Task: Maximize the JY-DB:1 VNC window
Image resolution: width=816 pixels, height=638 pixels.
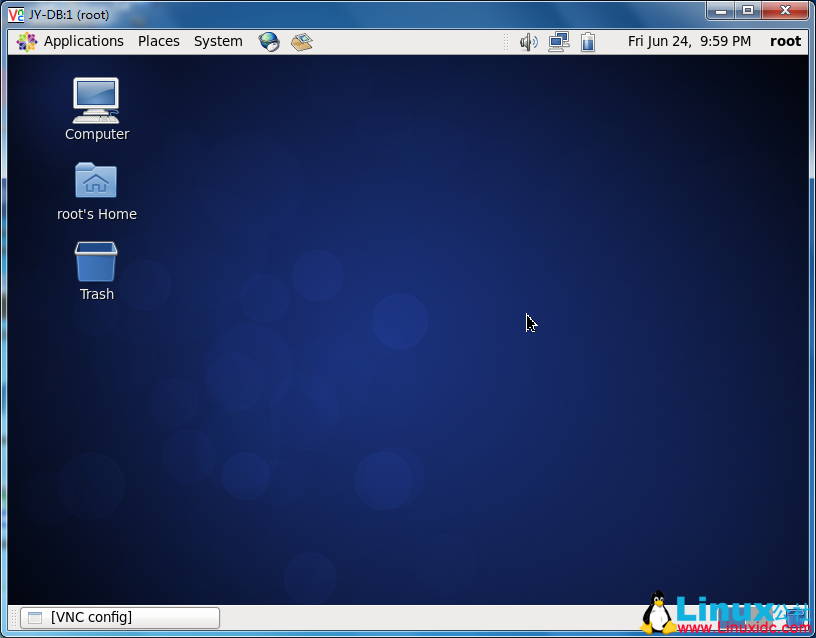Action: pos(748,10)
